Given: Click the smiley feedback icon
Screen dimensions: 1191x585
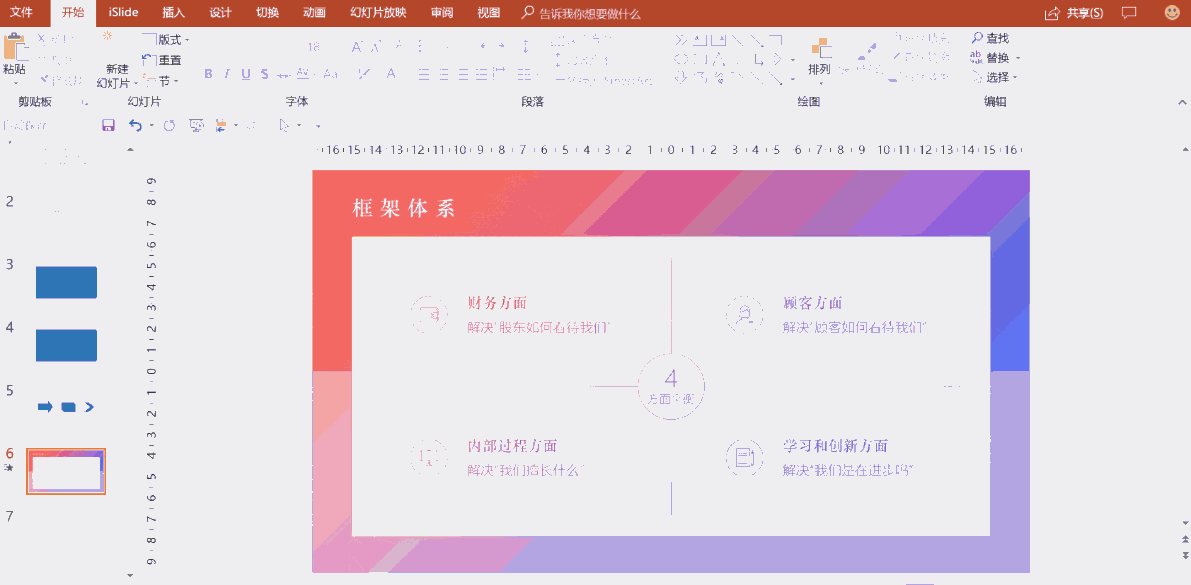Looking at the screenshot, I should (x=1172, y=13).
